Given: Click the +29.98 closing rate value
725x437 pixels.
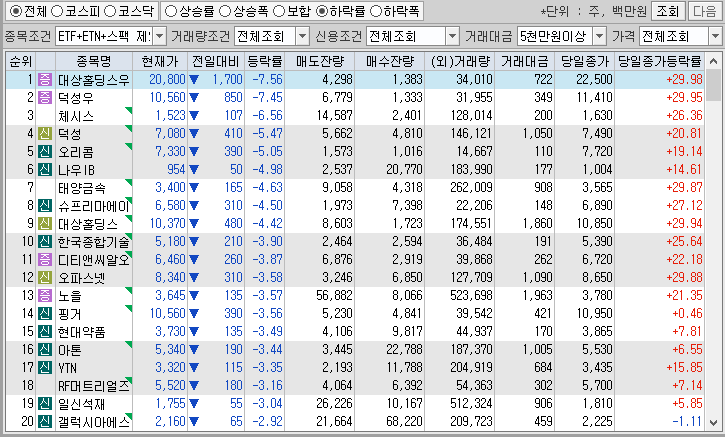Looking at the screenshot, I should (x=684, y=80).
